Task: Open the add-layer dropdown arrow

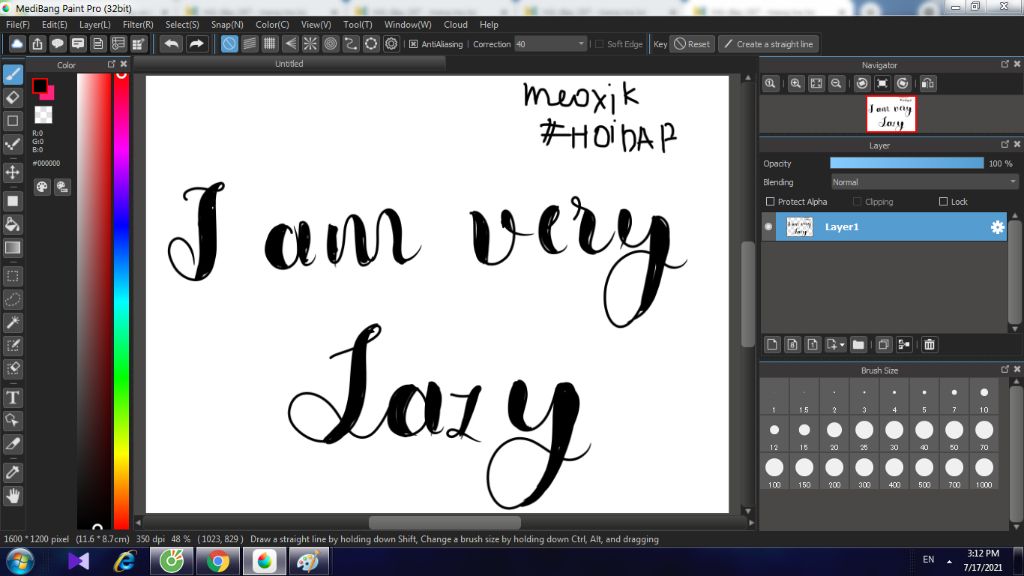Action: tap(842, 344)
